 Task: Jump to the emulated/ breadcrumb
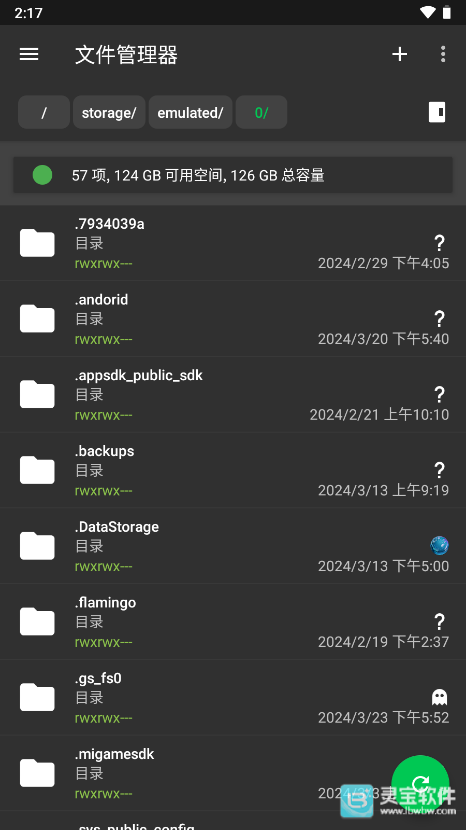(190, 112)
